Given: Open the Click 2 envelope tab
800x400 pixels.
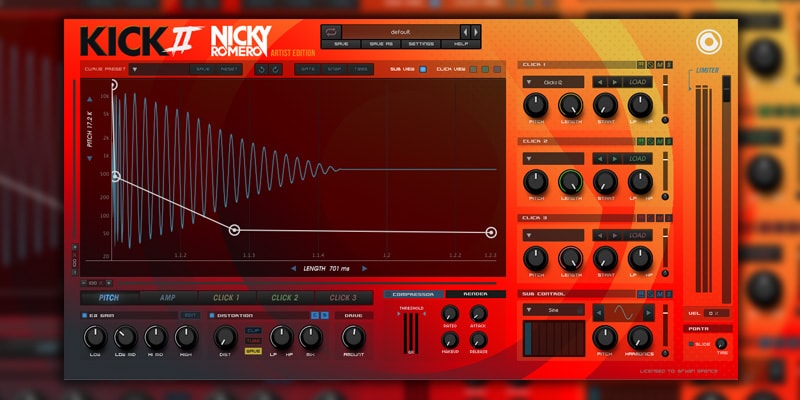Looking at the screenshot, I should (285, 298).
